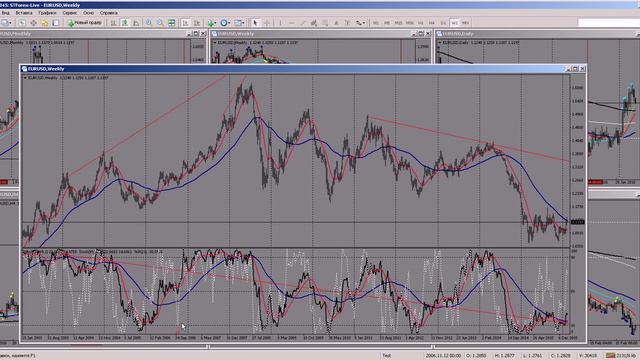Open the periods clock dropdown
The width and height of the screenshot is (640, 360).
(225, 23)
